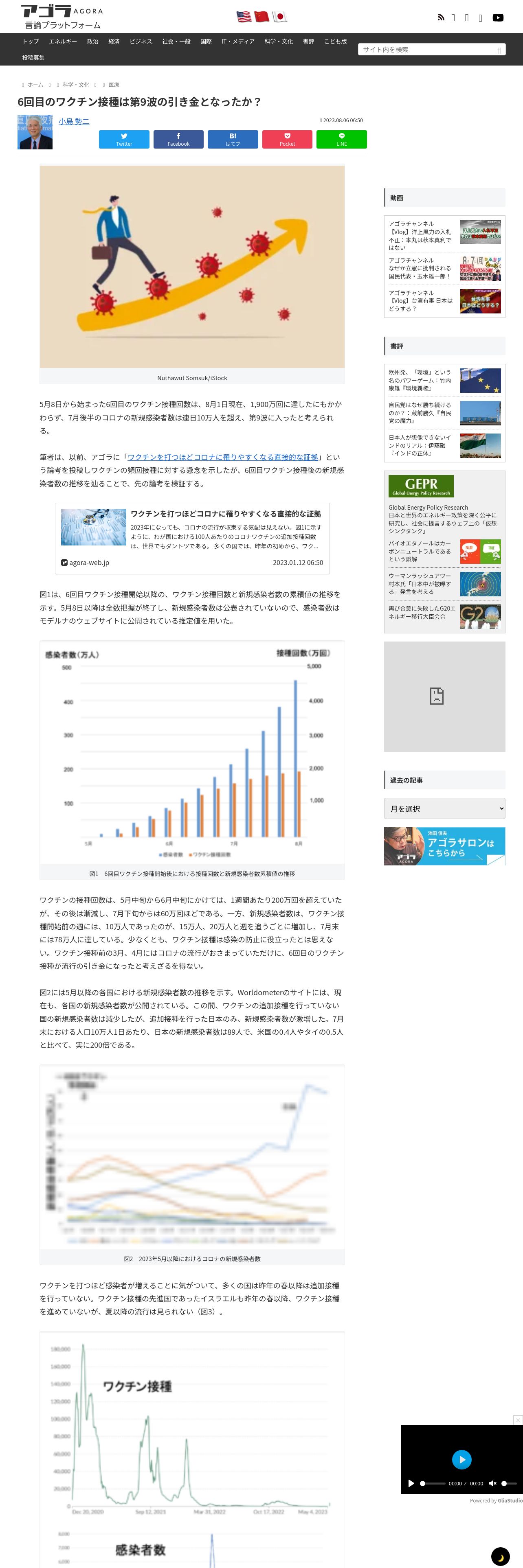The height and width of the screenshot is (1568, 523).
Task: Open the トップ menu item
Action: point(31,42)
